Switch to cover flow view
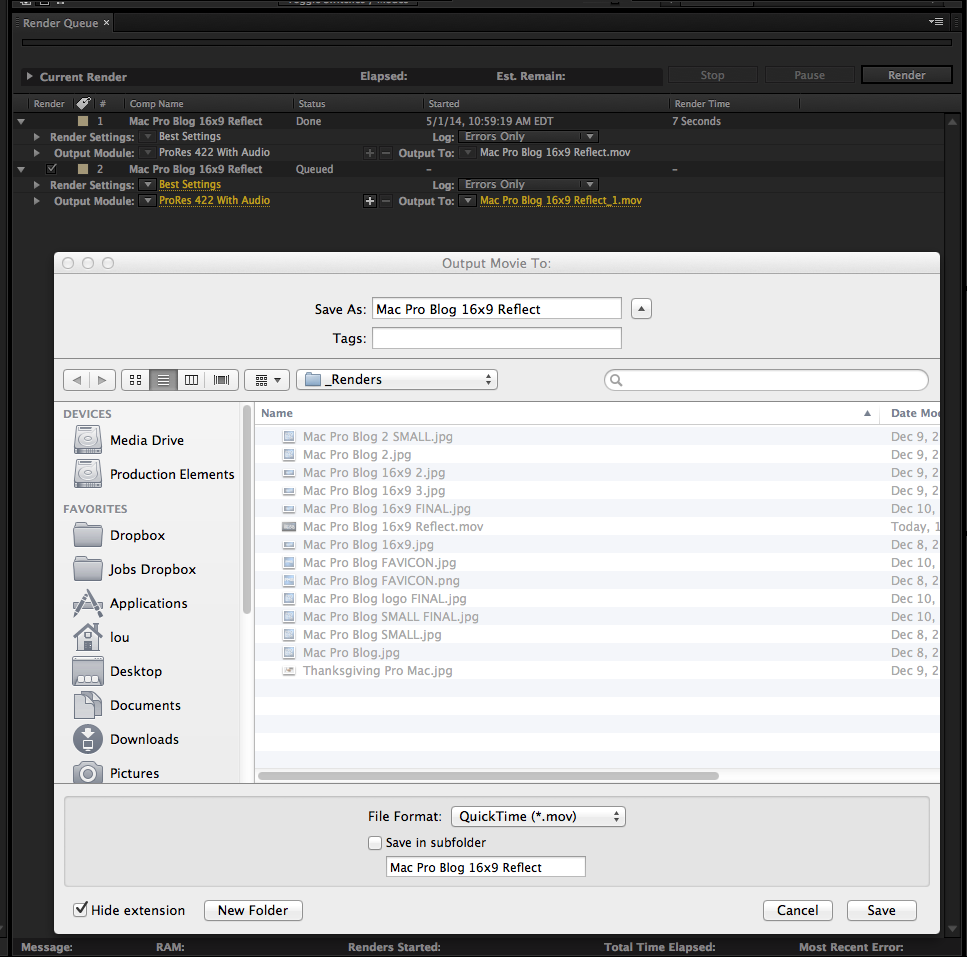The width and height of the screenshot is (967, 957). pyautogui.click(x=221, y=380)
